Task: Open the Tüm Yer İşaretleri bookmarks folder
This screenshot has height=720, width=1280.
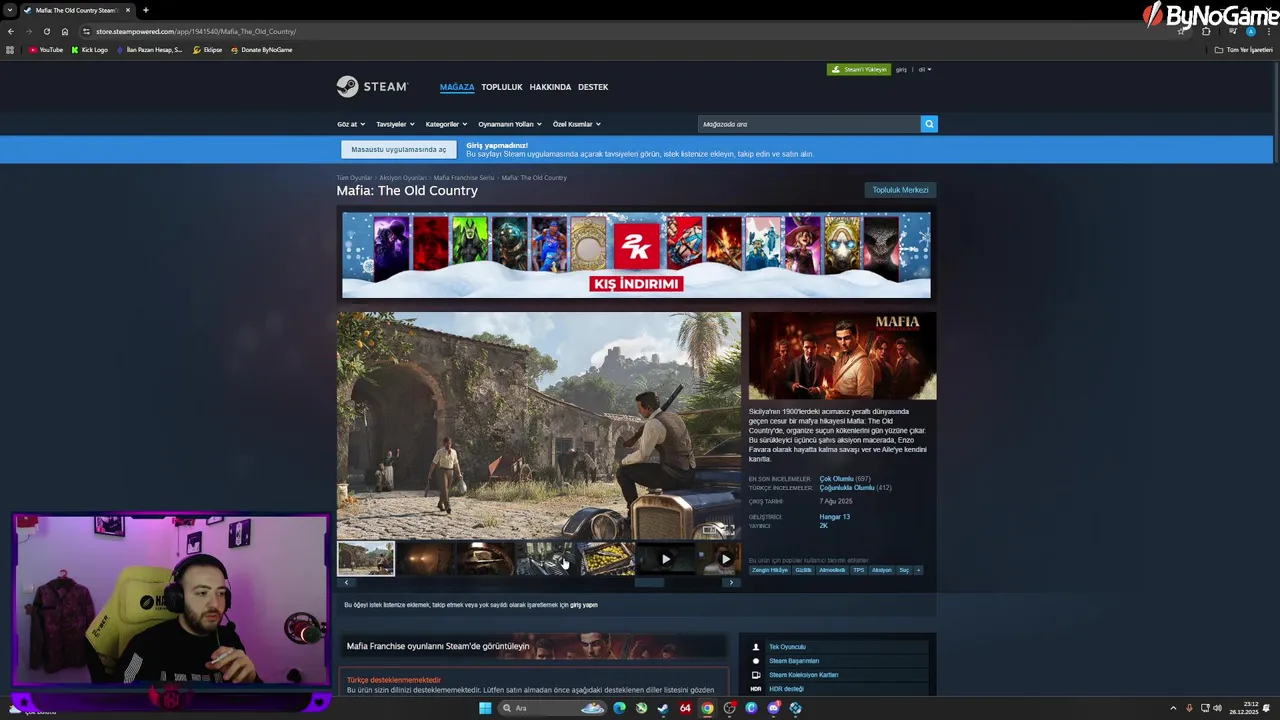Action: (x=1243, y=50)
